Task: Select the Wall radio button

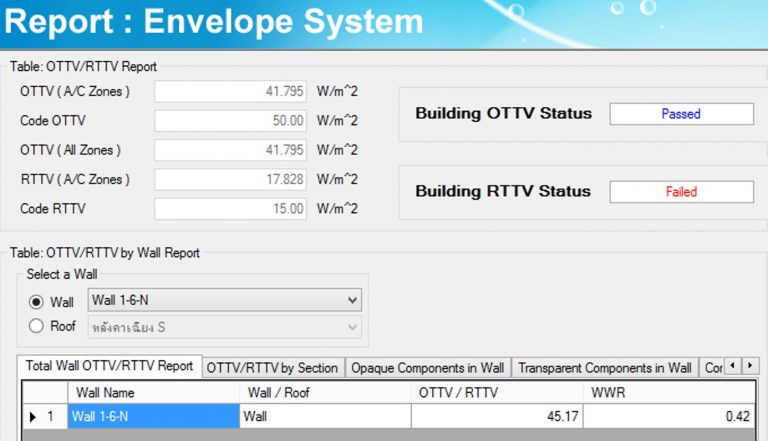Action: 38,302
